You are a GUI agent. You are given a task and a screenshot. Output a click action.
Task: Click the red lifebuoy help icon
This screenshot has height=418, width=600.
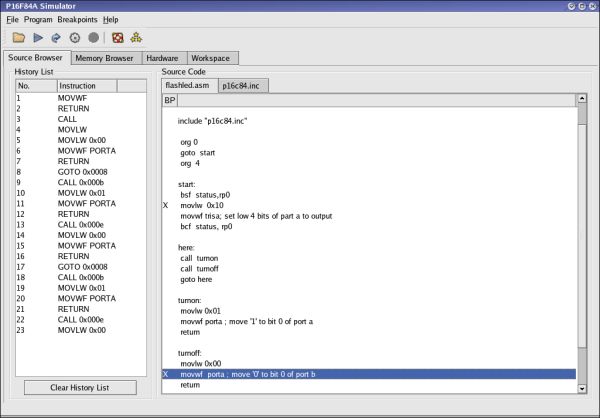[x=117, y=38]
